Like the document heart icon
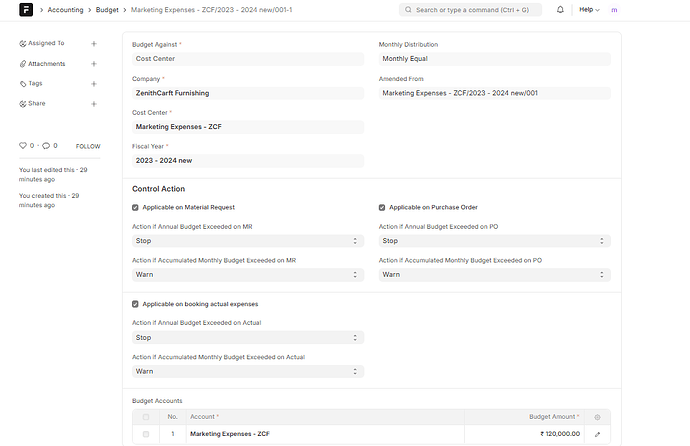Viewport: 690px width, 446px height. 23,146
